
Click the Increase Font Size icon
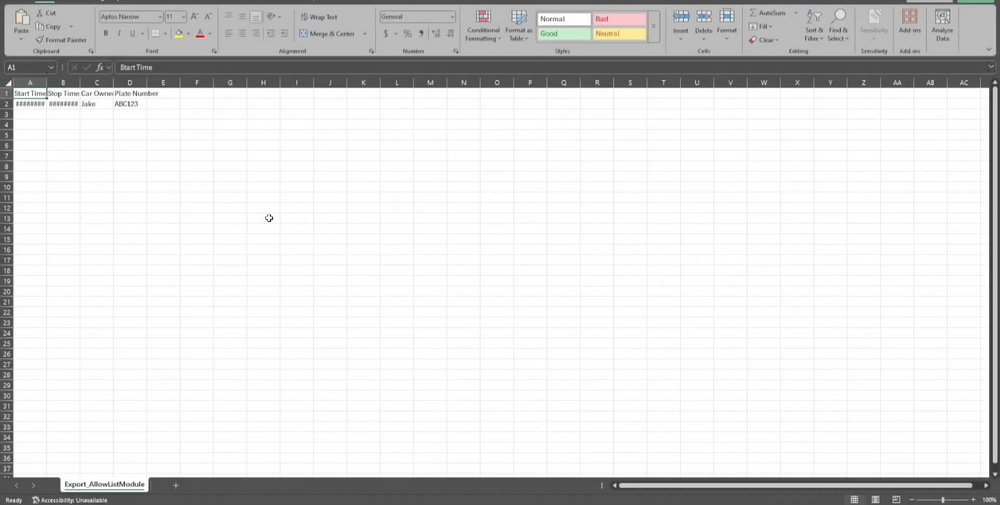[195, 17]
